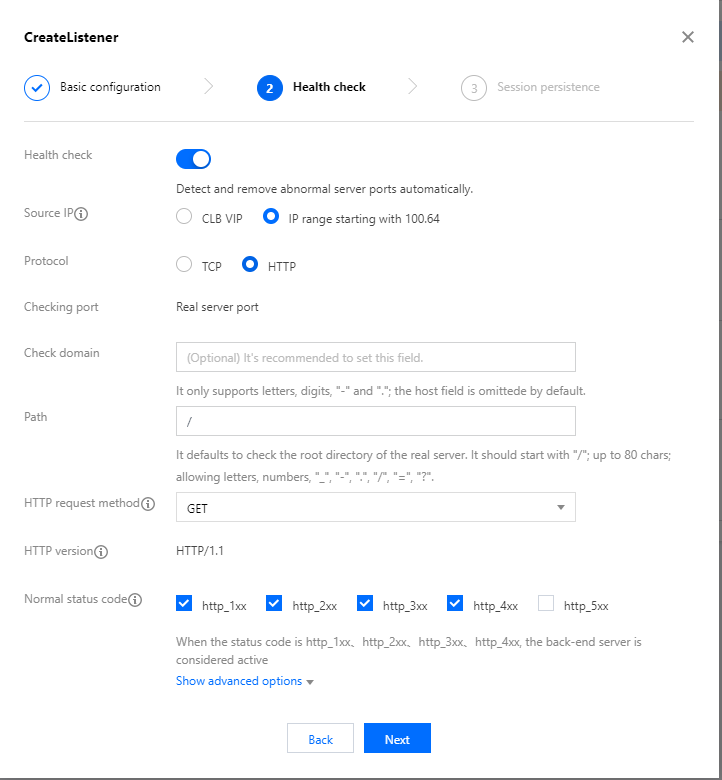The width and height of the screenshot is (722, 780).
Task: Click the info icon next to Normal status code
Action: pos(135,600)
